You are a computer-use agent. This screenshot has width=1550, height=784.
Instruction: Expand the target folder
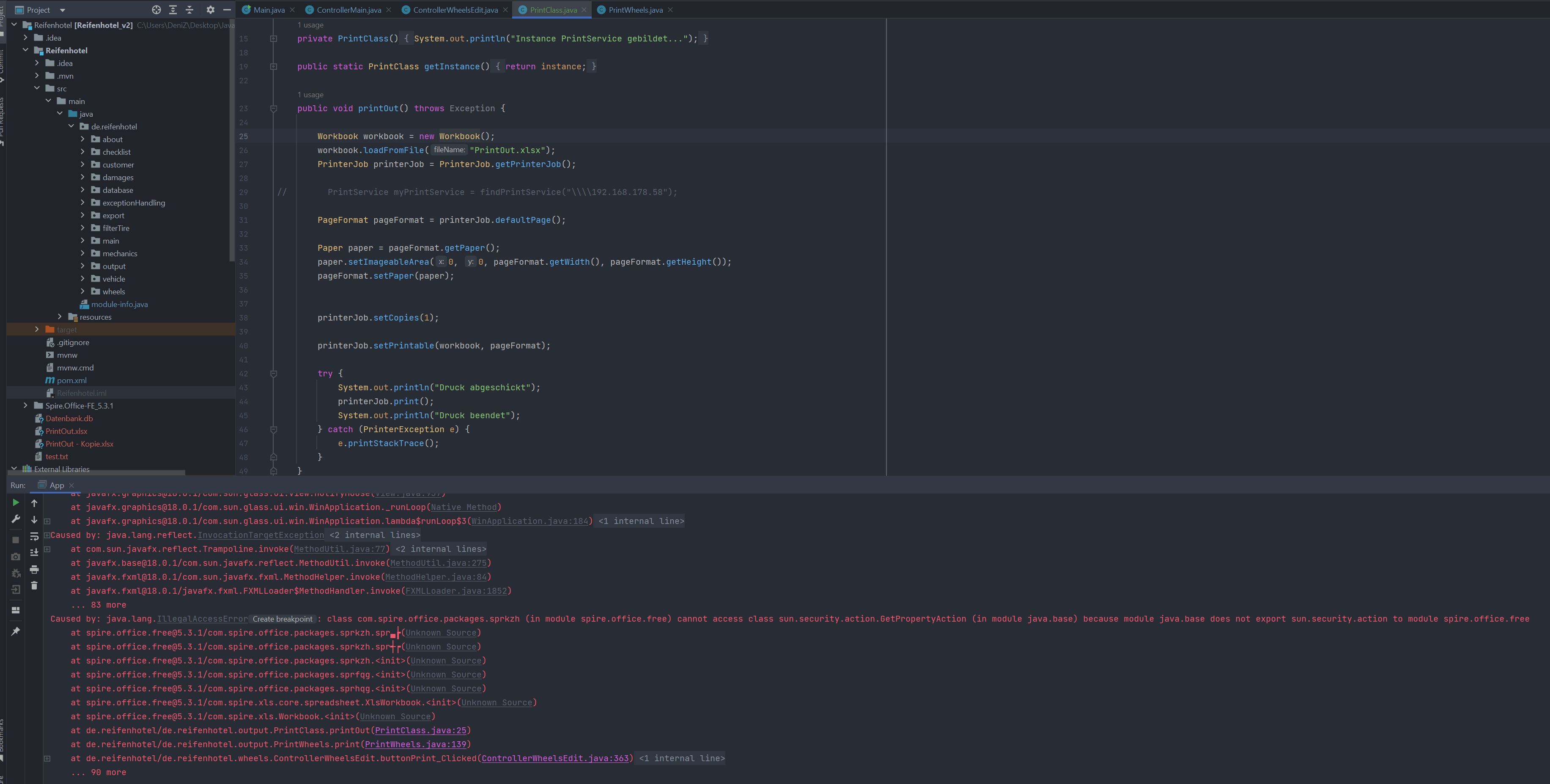pyautogui.click(x=37, y=329)
